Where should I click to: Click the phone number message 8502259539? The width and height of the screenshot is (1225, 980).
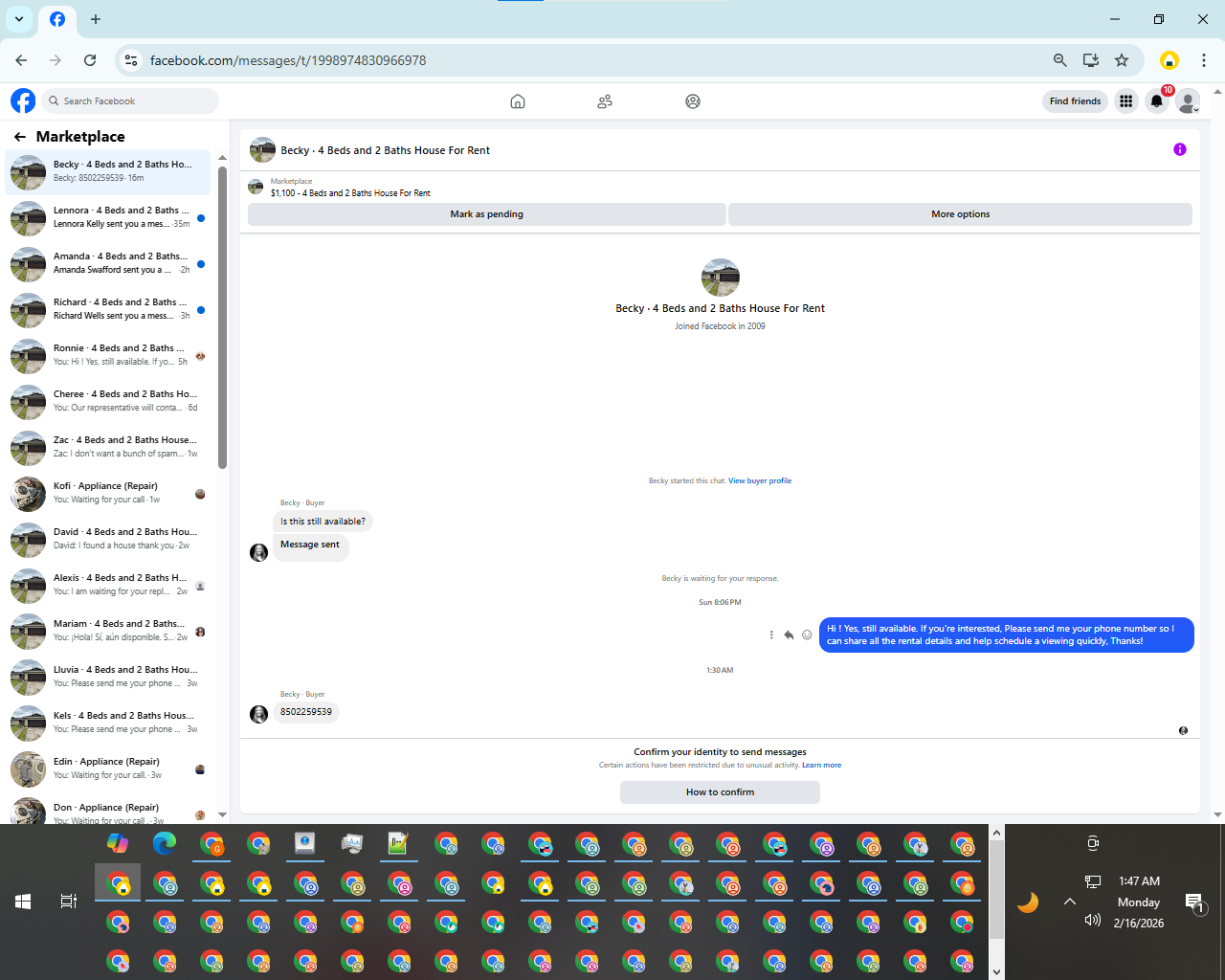point(306,712)
